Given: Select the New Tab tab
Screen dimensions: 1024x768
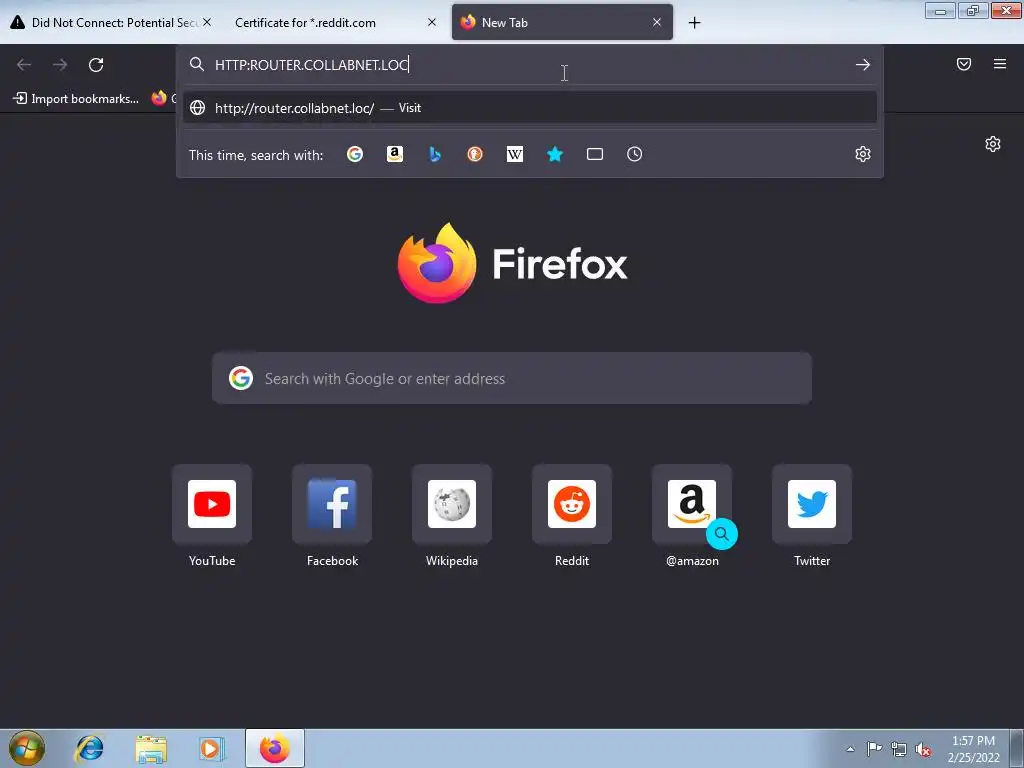Looking at the screenshot, I should 562,22.
